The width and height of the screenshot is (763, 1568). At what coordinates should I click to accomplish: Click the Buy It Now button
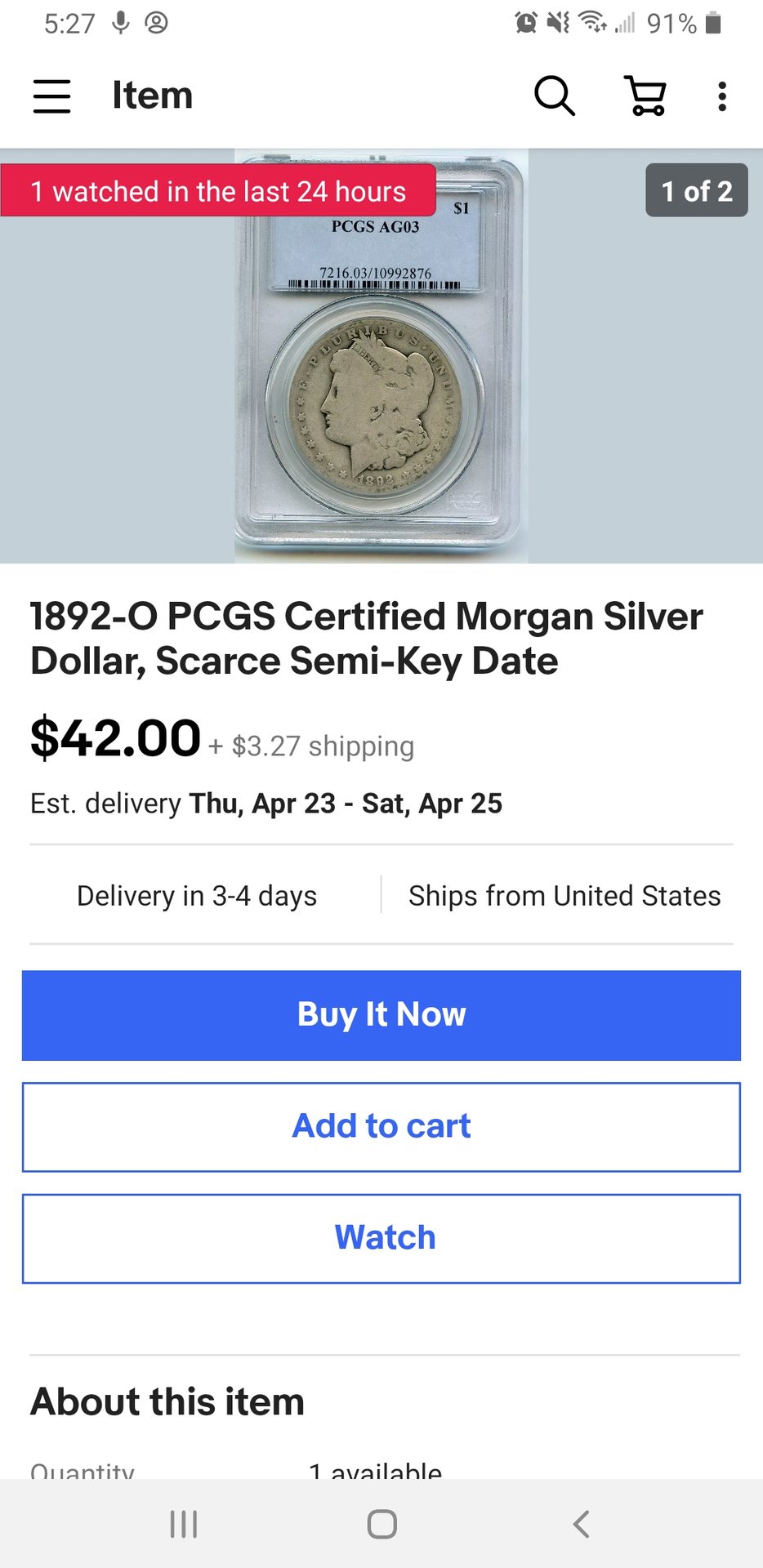381,1015
